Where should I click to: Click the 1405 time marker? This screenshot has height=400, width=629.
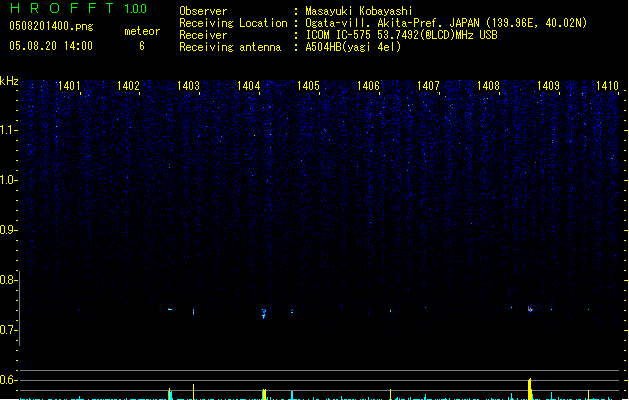308,85
